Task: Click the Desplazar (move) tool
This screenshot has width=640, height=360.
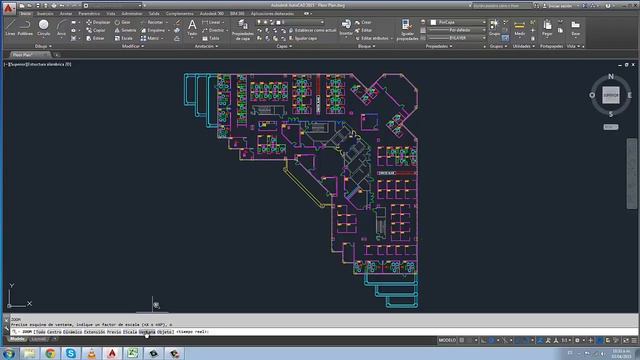Action: tap(98, 22)
